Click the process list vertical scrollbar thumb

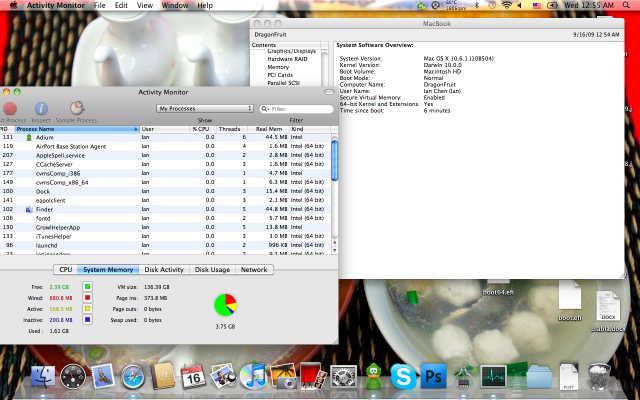click(x=334, y=160)
